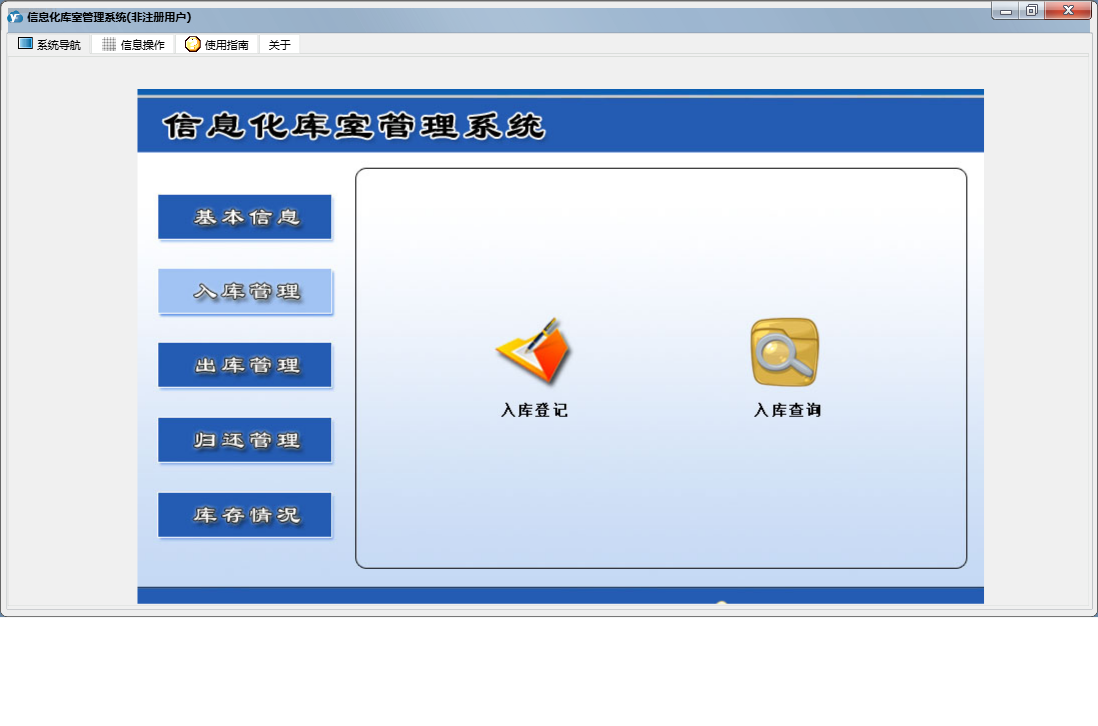Click the 系统导航 monitor icon
Screen dimensions: 1098x726
point(25,43)
